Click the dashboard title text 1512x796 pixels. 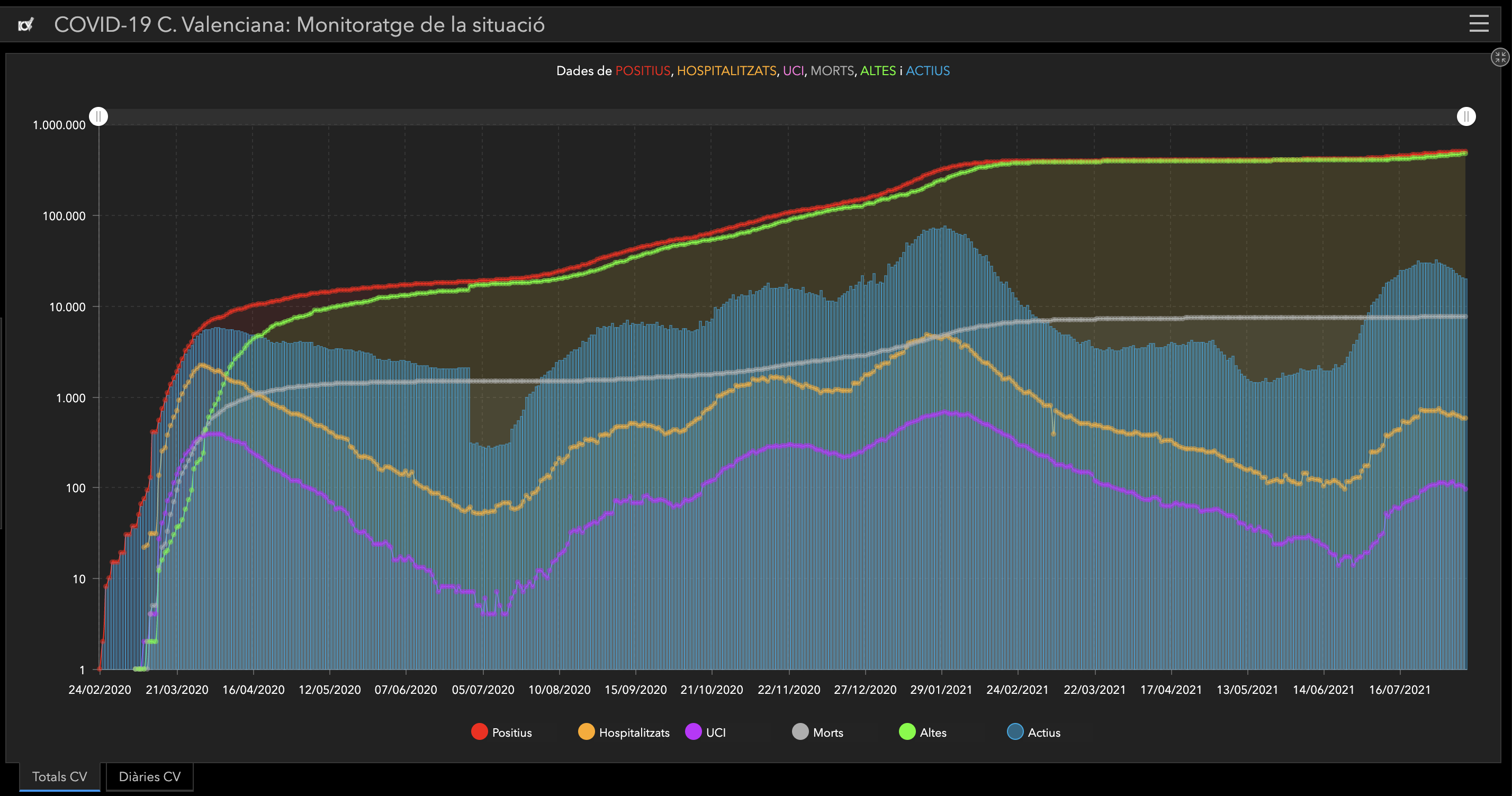point(299,25)
